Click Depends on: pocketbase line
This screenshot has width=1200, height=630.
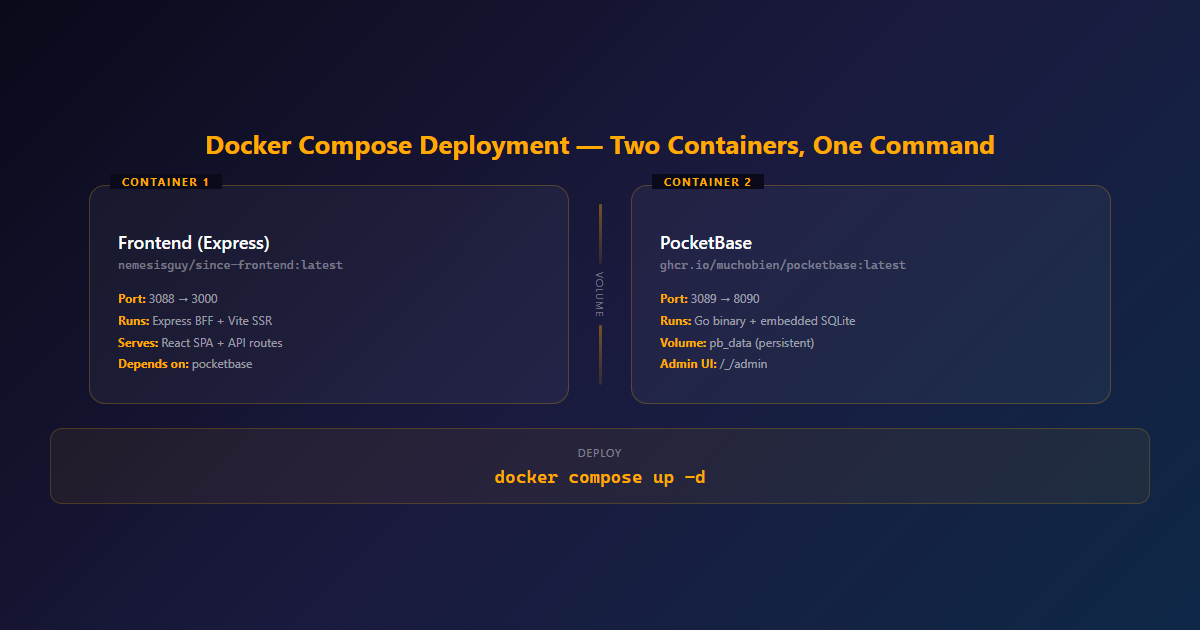(x=185, y=364)
